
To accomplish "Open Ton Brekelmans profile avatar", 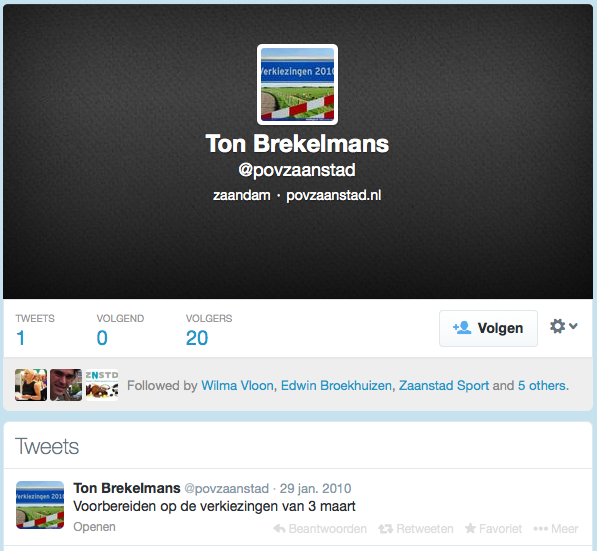I will click(297, 84).
